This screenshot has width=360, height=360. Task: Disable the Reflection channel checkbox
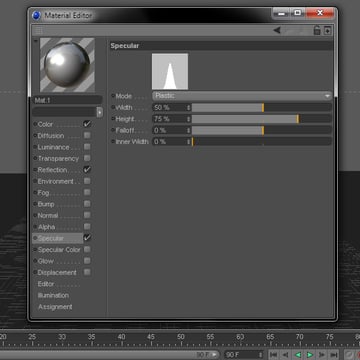click(x=87, y=169)
